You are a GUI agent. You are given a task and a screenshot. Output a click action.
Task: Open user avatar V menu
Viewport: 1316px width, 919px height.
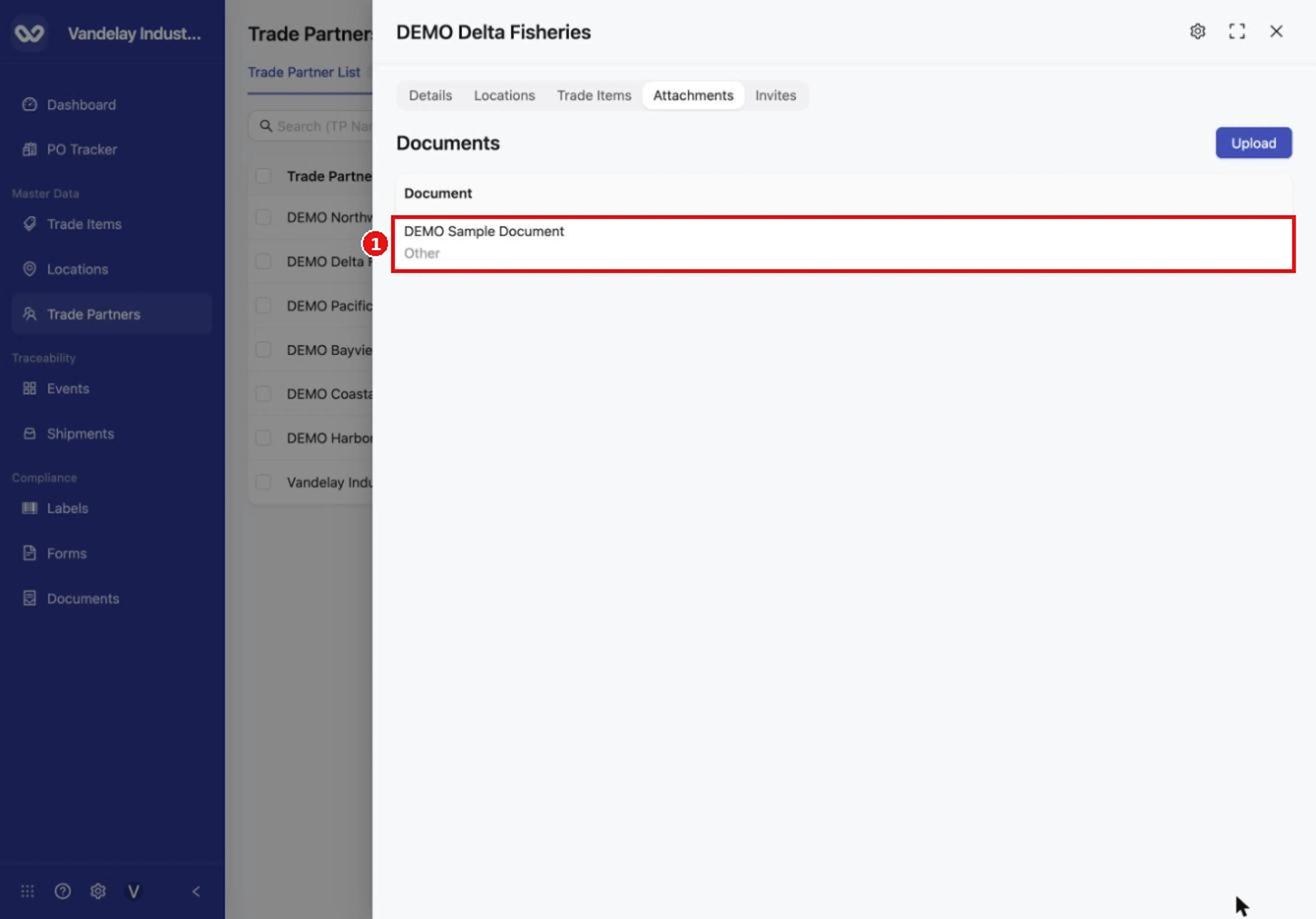[134, 892]
